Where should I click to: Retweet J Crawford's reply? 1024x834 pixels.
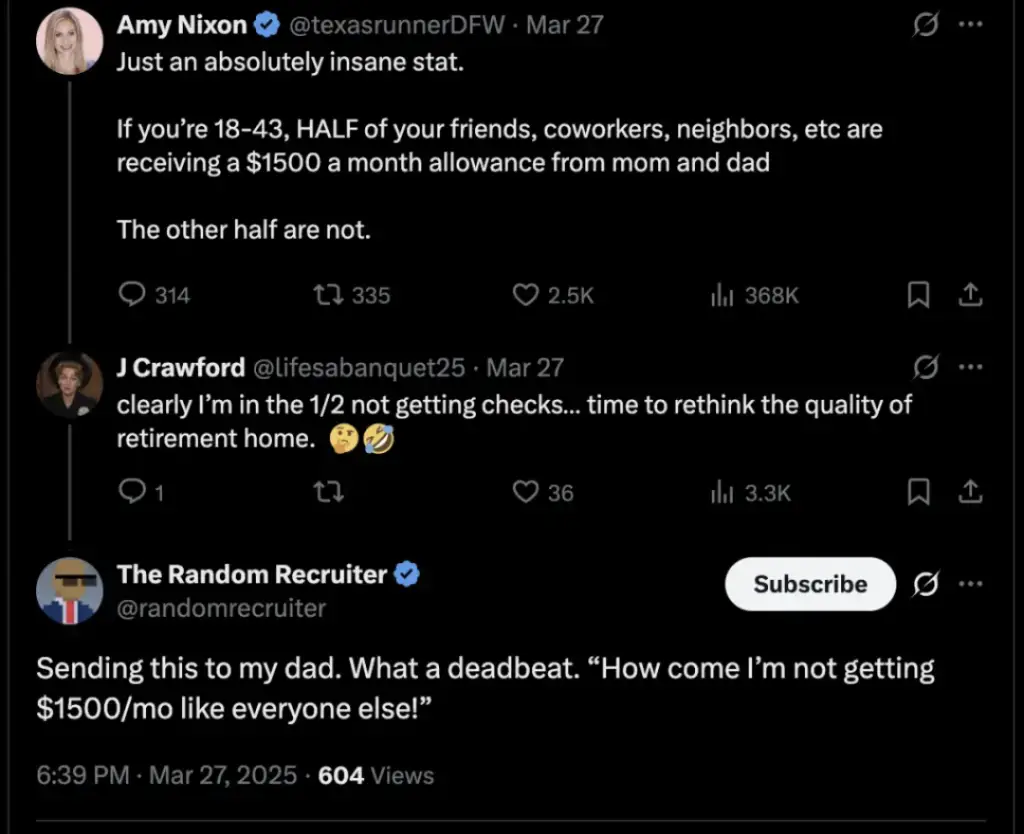tap(326, 492)
